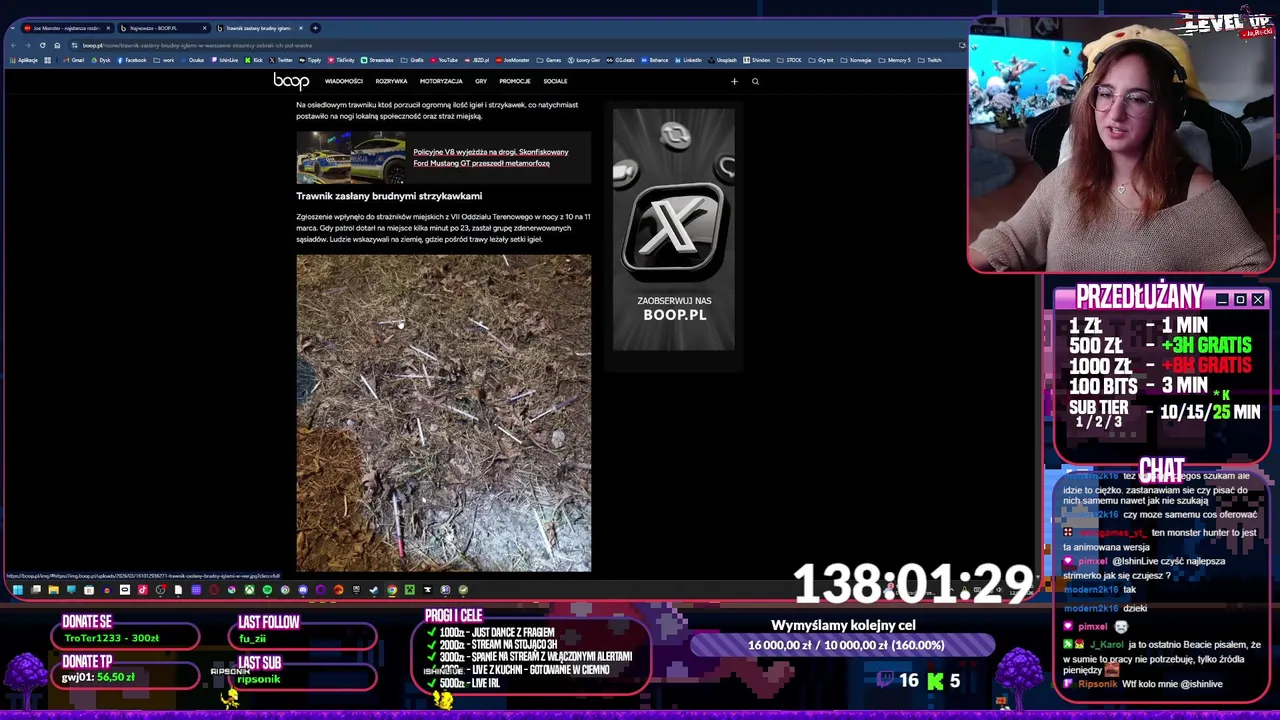Open the SOCIALE menu item
This screenshot has height=720, width=1280.
555,81
